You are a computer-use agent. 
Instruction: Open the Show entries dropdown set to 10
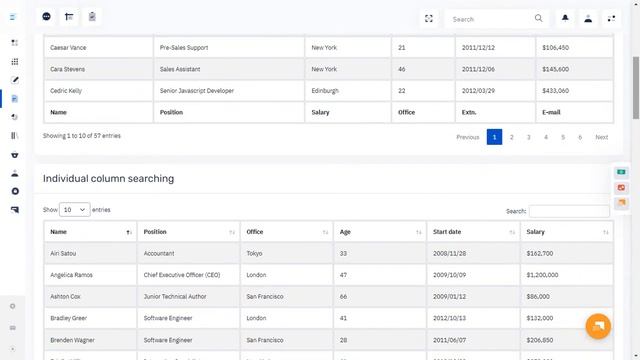(x=75, y=210)
